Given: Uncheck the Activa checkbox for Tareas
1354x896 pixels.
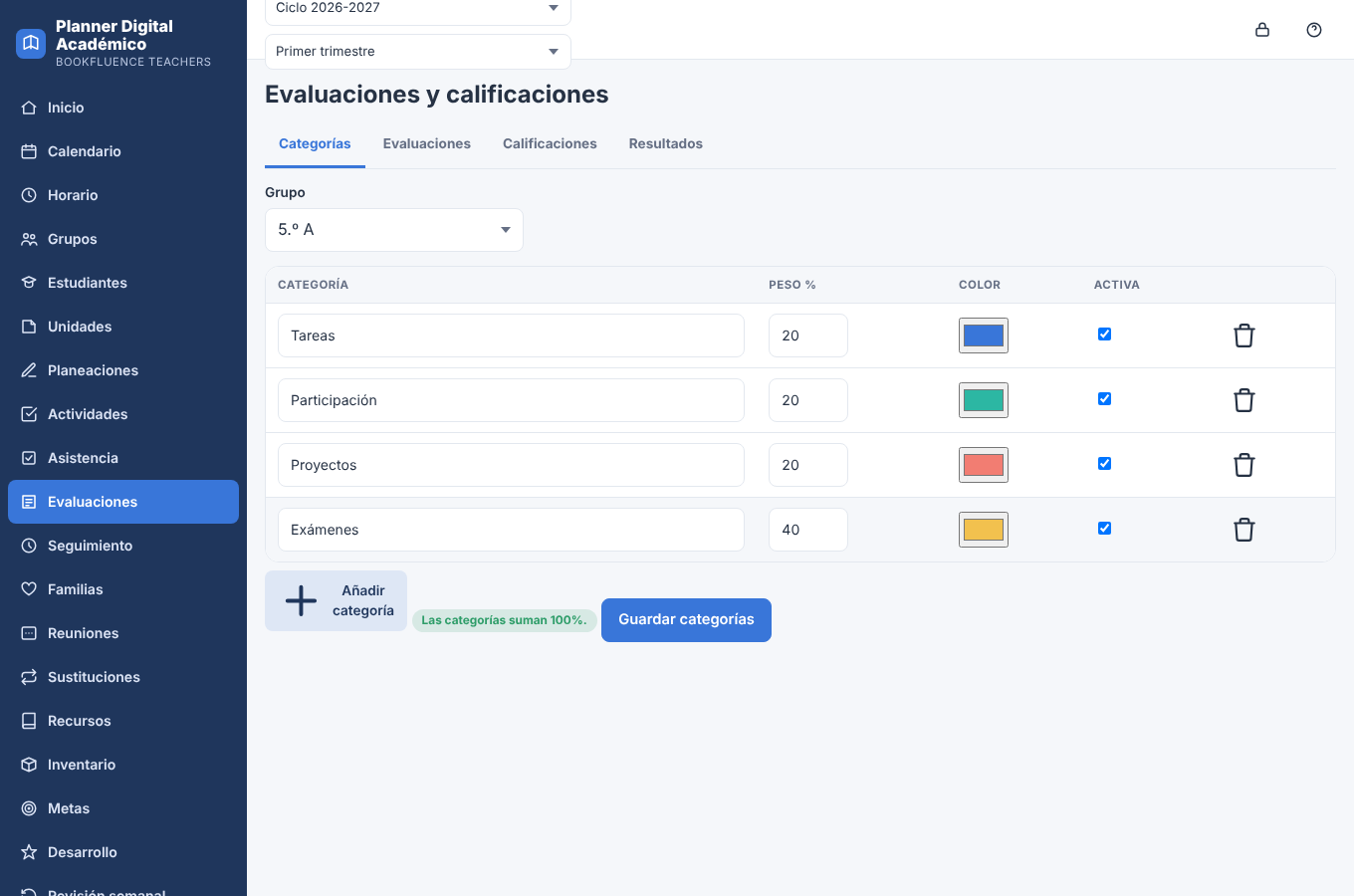Looking at the screenshot, I should pos(1104,335).
